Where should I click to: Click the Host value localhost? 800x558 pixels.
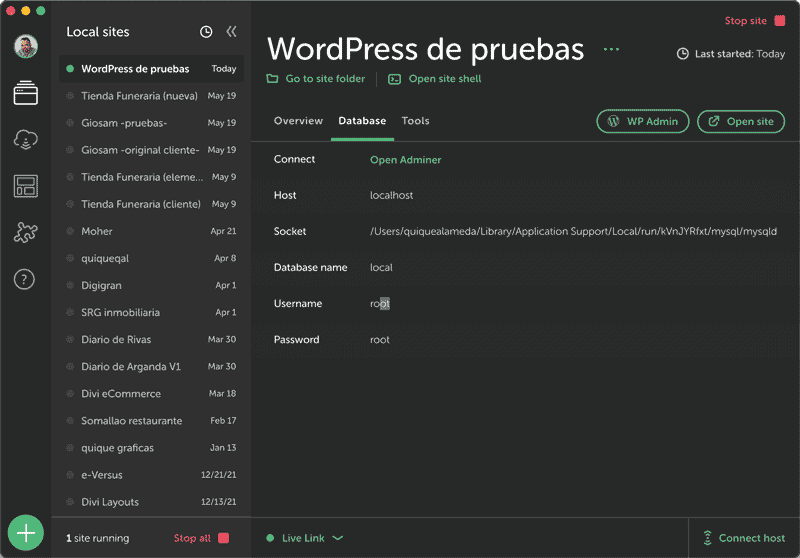click(391, 195)
